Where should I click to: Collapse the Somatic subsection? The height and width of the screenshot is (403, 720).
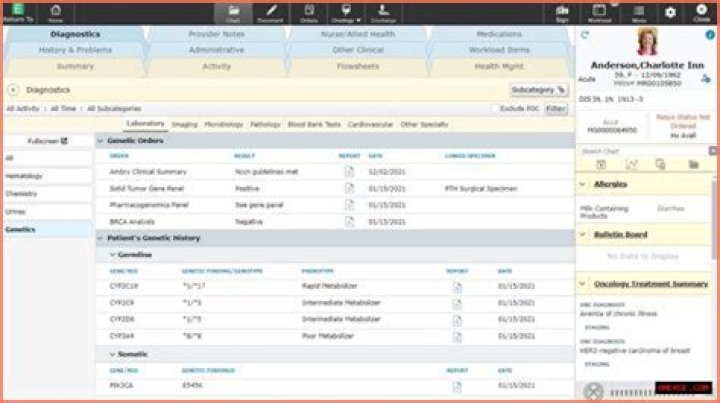click(x=111, y=354)
